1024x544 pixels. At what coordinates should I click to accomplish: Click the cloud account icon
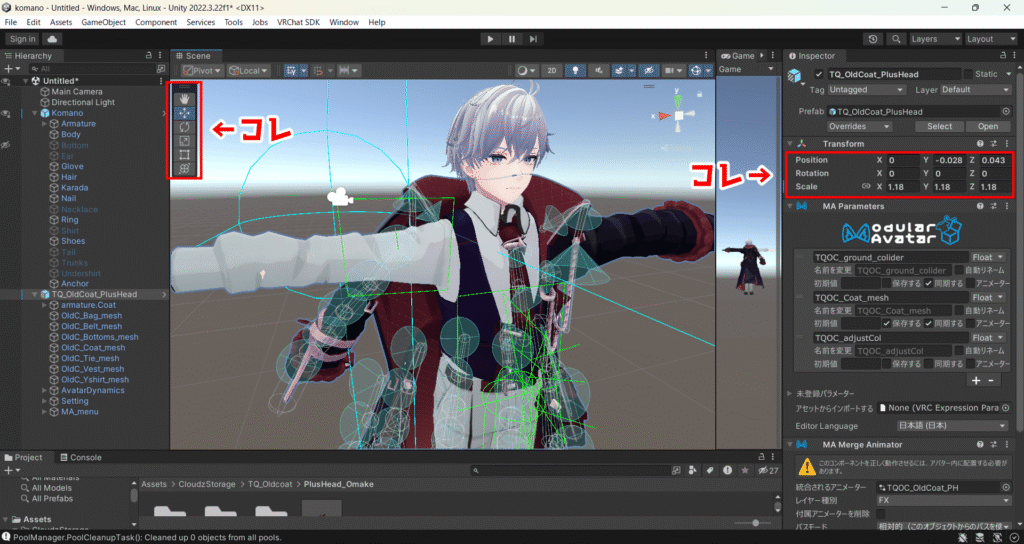tap(52, 39)
